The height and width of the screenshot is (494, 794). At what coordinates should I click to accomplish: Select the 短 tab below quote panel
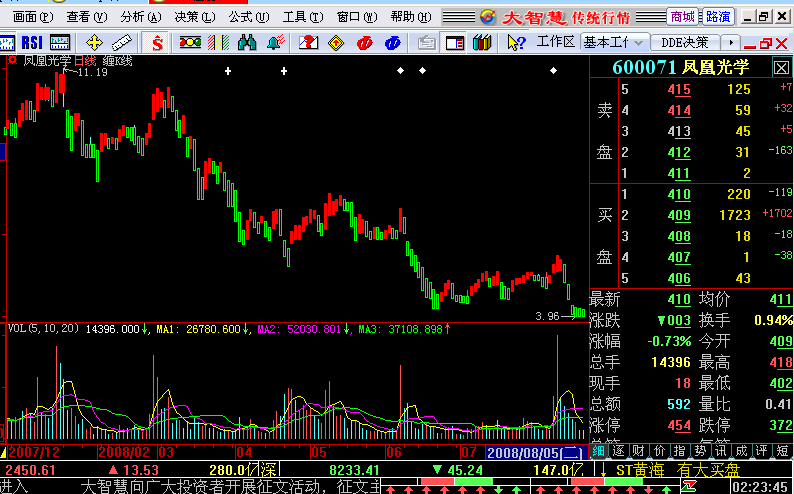(783, 450)
